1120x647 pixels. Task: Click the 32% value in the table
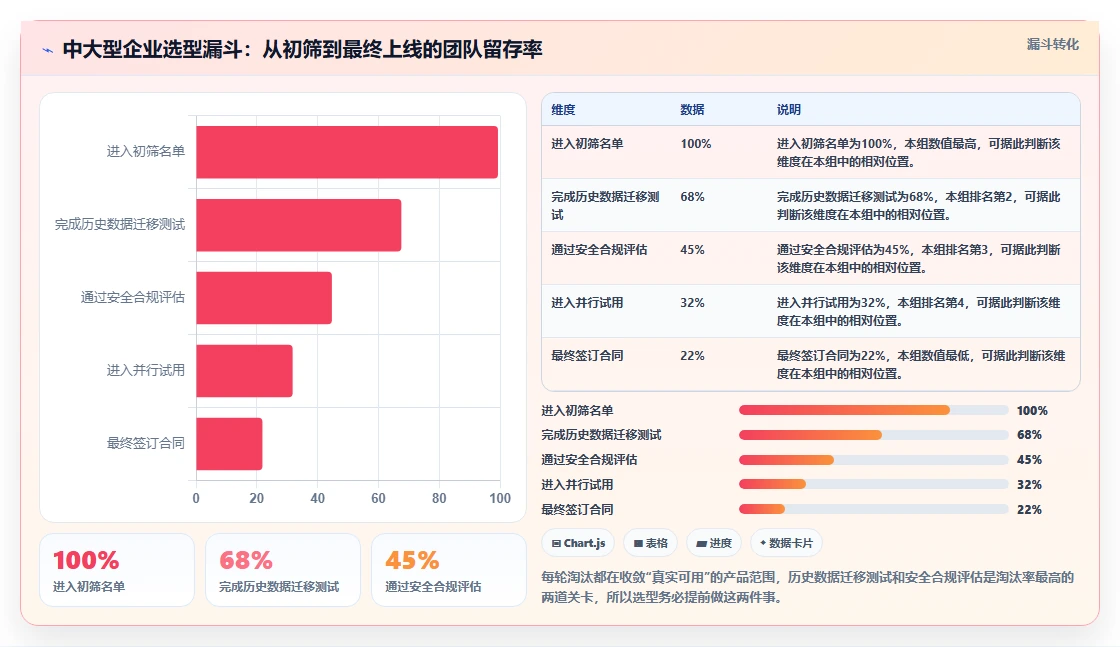692,303
